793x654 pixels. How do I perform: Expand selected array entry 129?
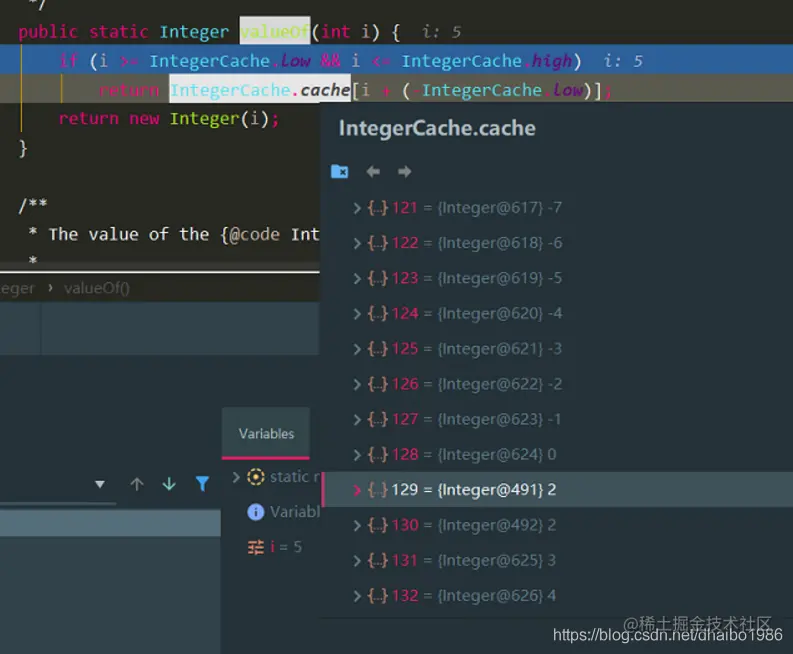click(357, 490)
